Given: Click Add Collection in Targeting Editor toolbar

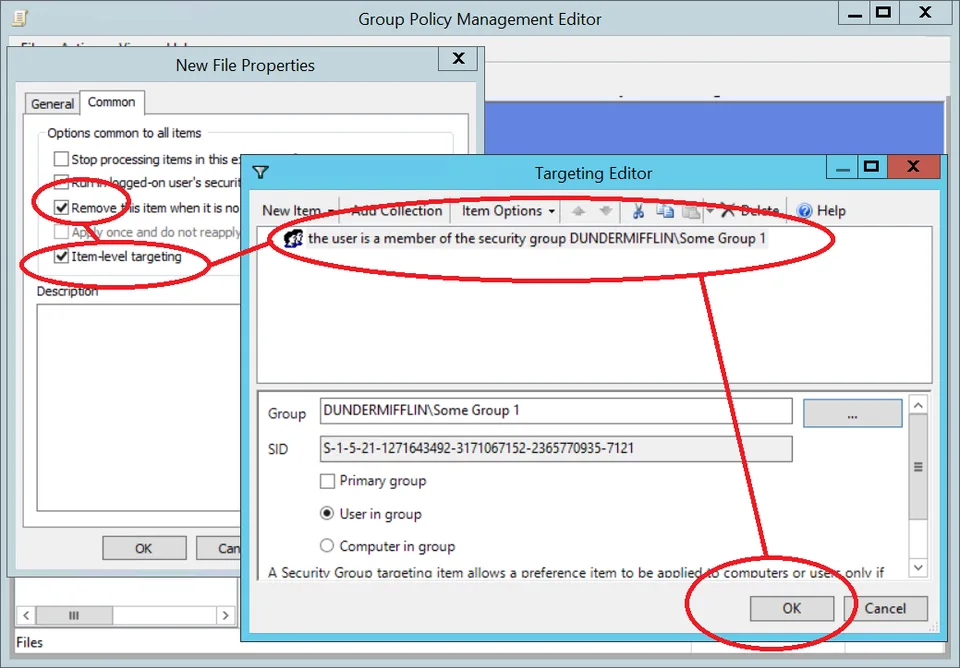Looking at the screenshot, I should (397, 211).
